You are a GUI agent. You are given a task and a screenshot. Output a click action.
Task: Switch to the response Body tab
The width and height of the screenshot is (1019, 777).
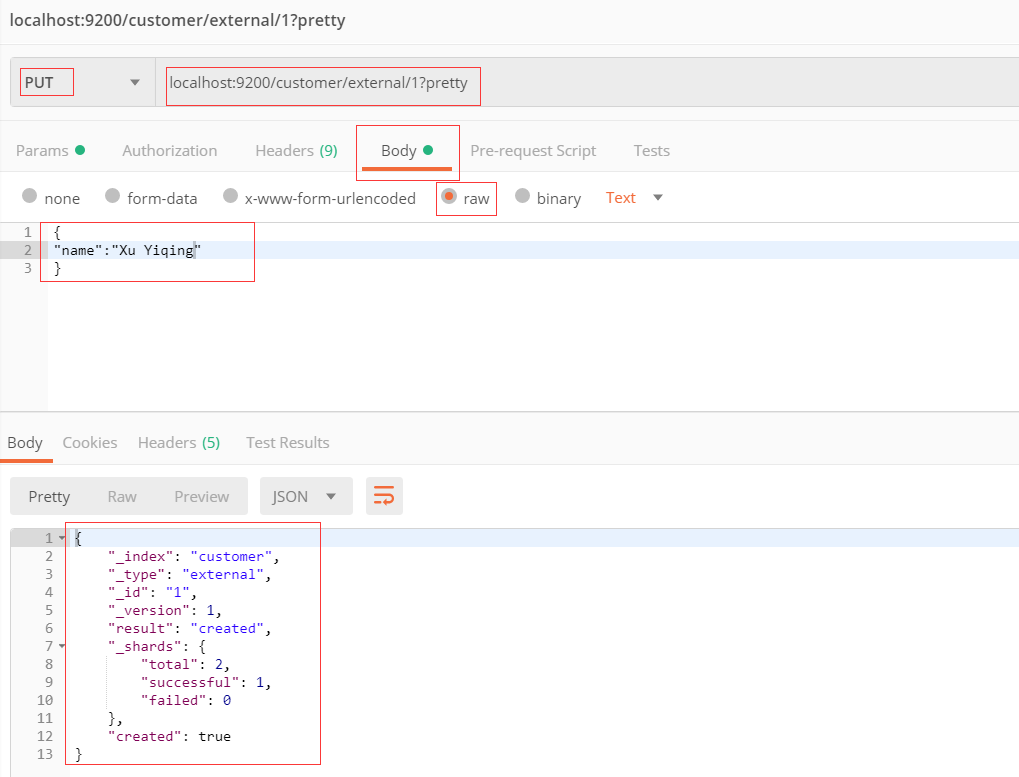point(25,442)
